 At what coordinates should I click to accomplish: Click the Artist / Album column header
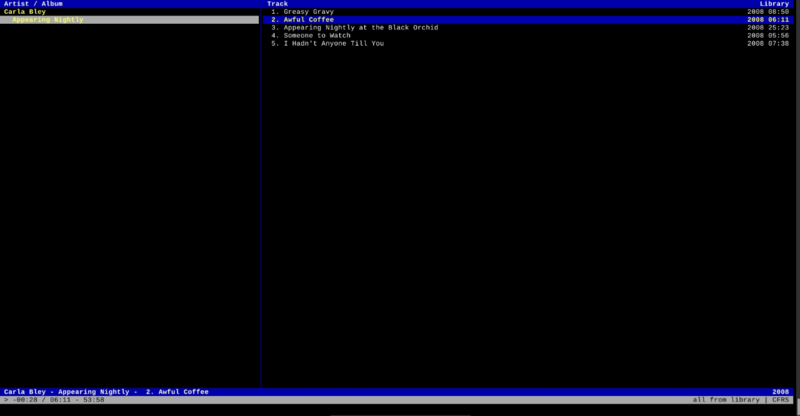[x=33, y=4]
